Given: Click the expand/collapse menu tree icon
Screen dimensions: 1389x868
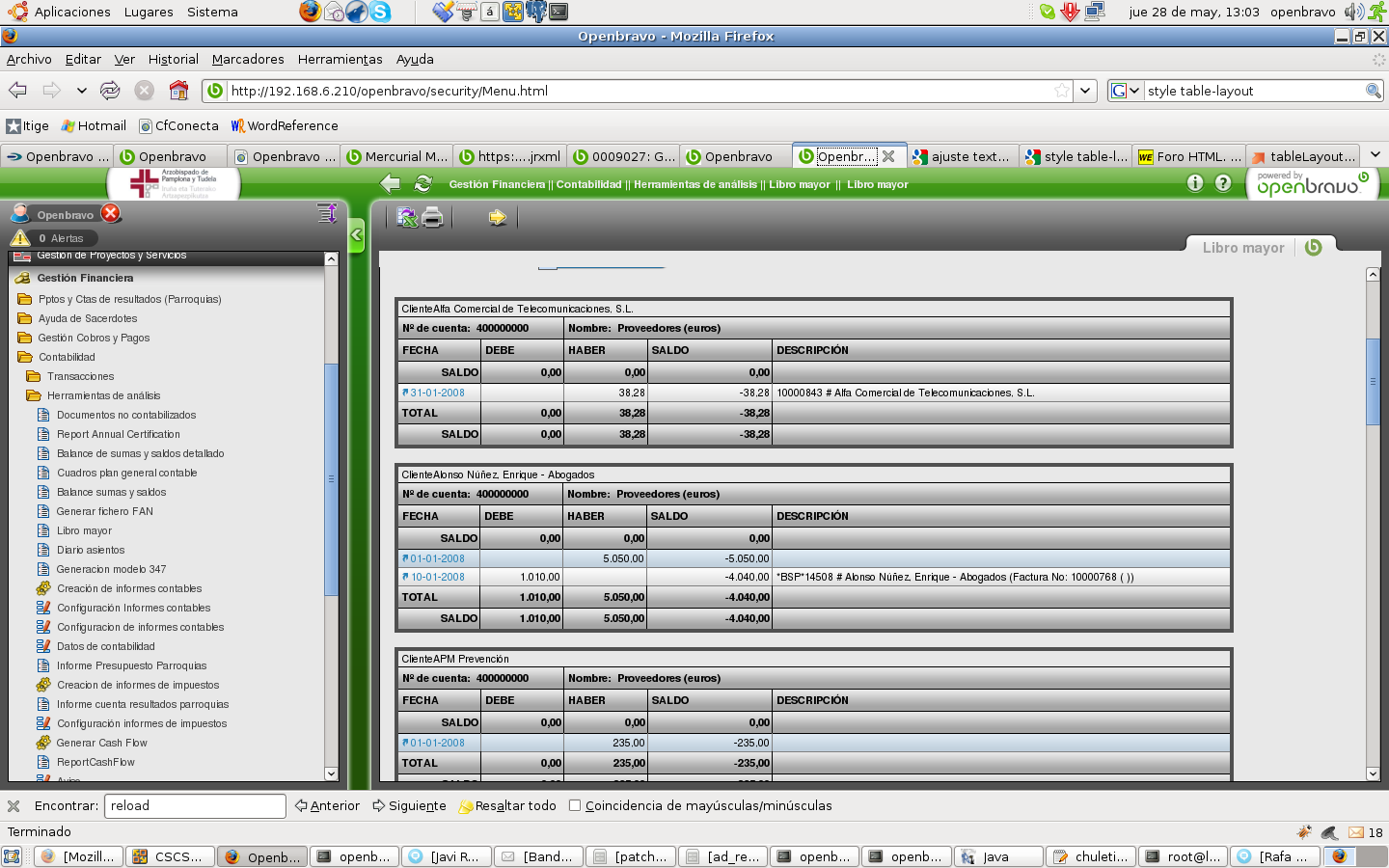Looking at the screenshot, I should [327, 213].
